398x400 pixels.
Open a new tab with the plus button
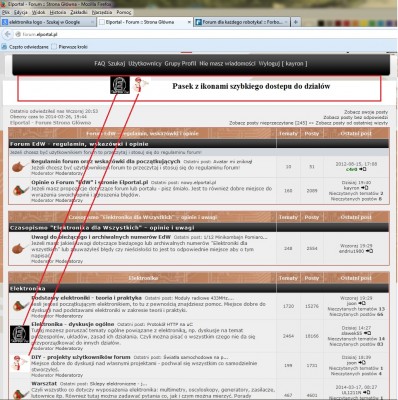coord(295,22)
